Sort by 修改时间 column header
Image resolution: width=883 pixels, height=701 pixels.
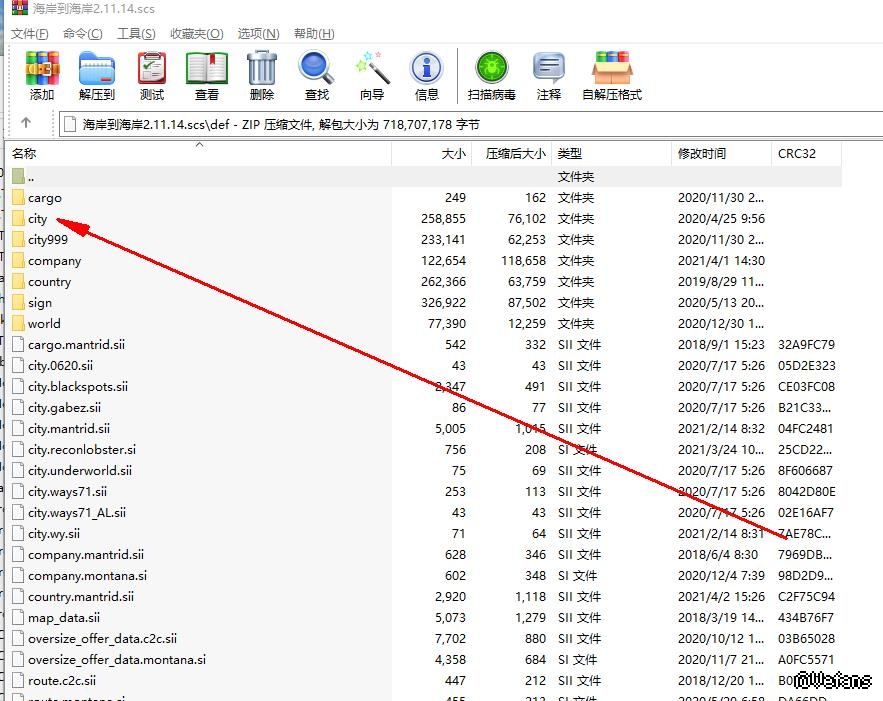tap(702, 154)
